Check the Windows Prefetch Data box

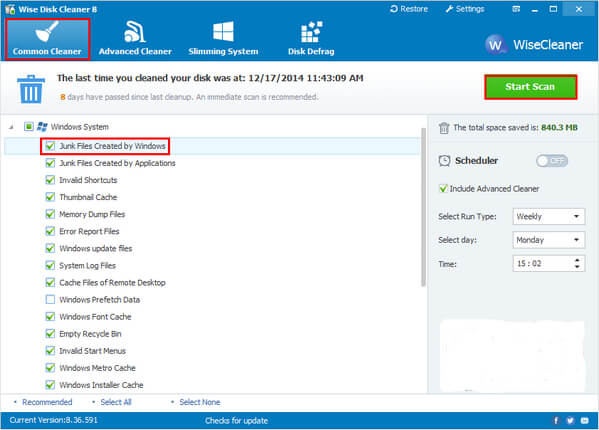tap(50, 299)
